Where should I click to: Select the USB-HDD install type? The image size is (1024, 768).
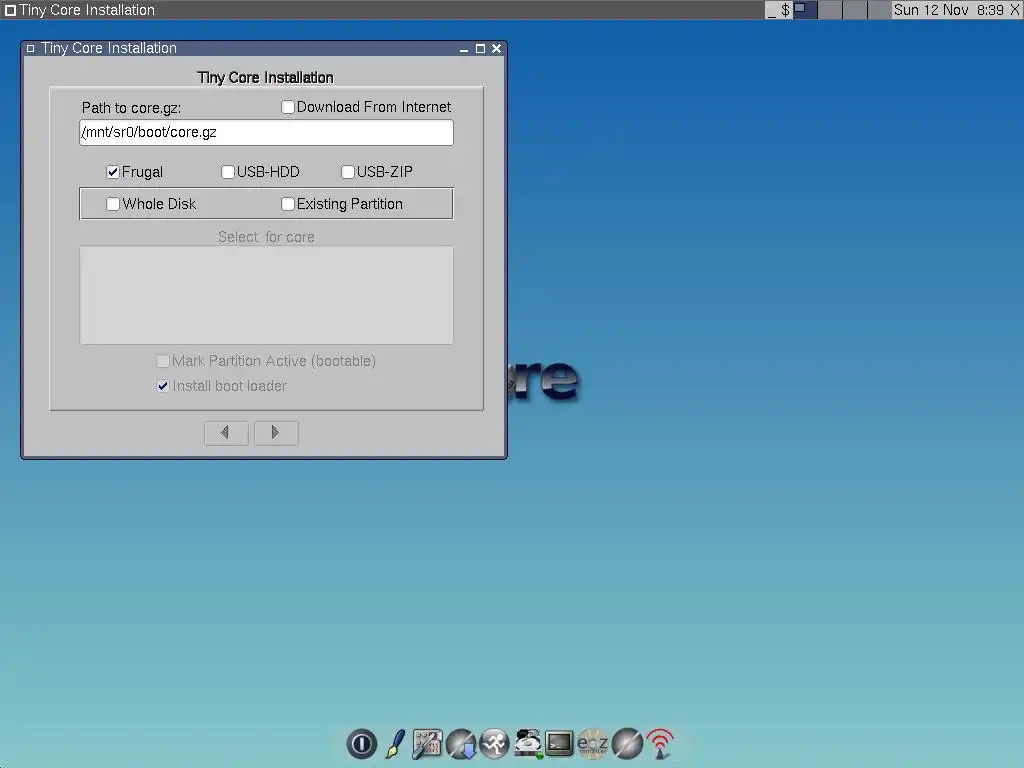pos(228,172)
